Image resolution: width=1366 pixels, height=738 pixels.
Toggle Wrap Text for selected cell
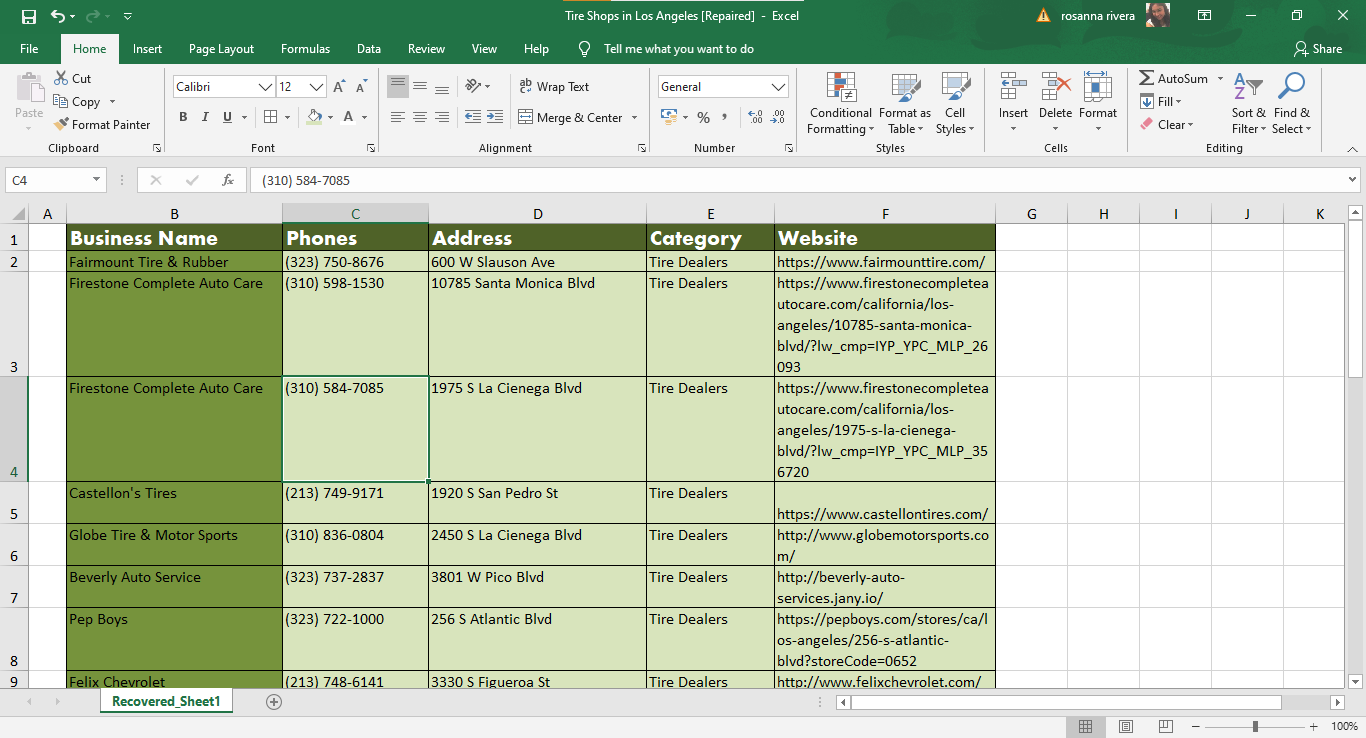coord(554,87)
